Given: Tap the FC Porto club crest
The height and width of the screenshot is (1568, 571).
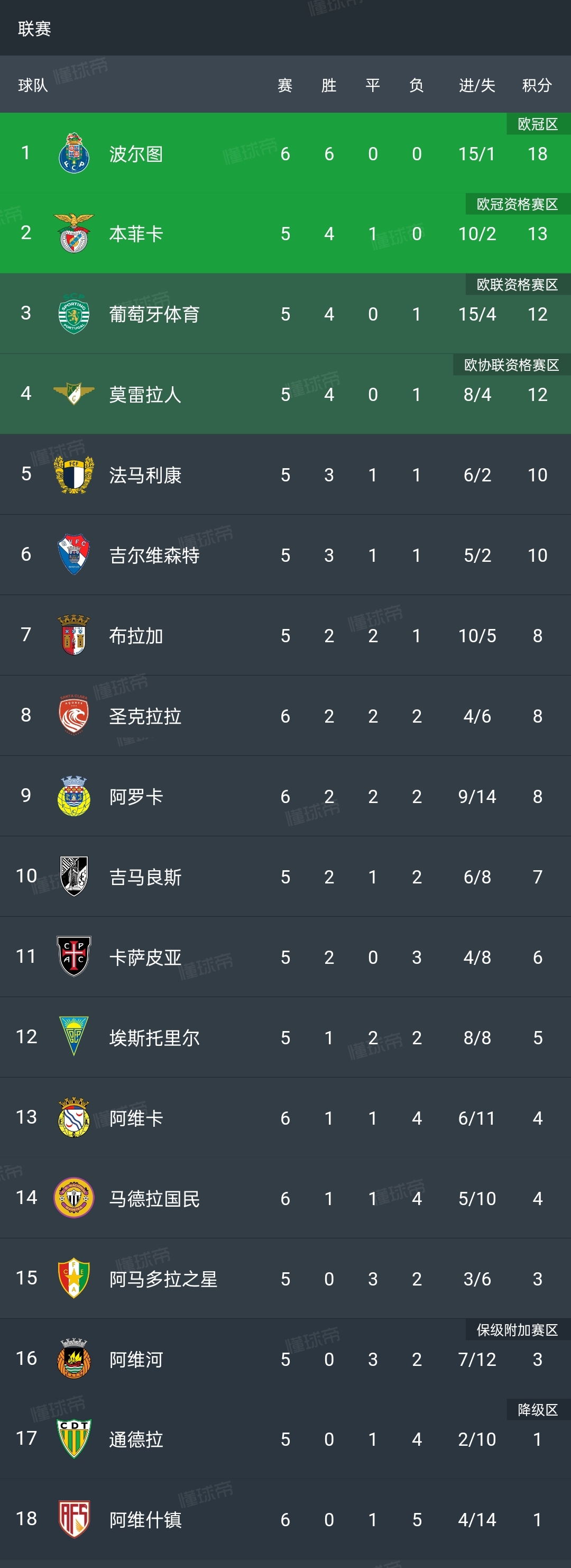Looking at the screenshot, I should pos(73,153).
